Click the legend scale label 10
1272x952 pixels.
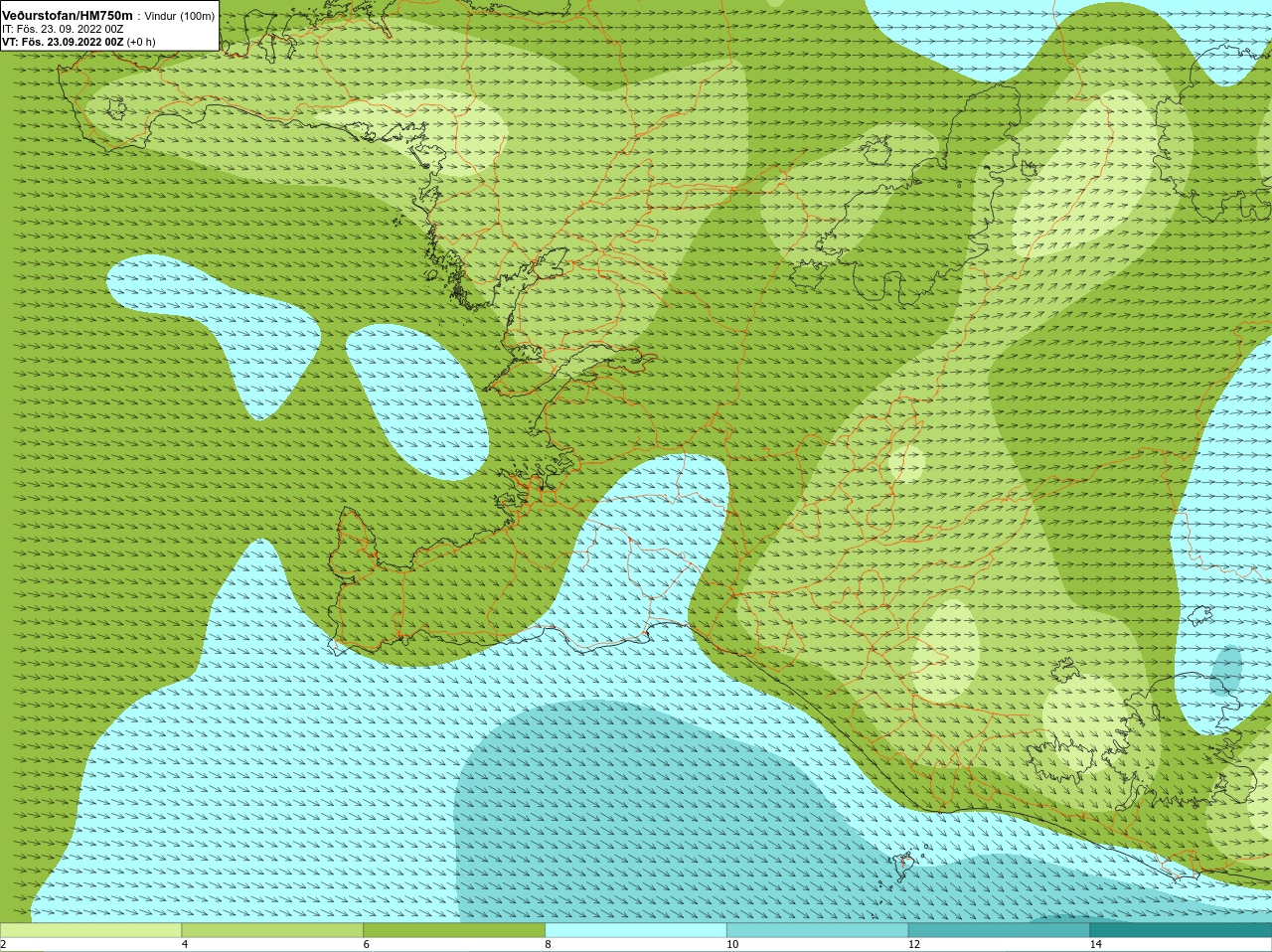(732, 945)
